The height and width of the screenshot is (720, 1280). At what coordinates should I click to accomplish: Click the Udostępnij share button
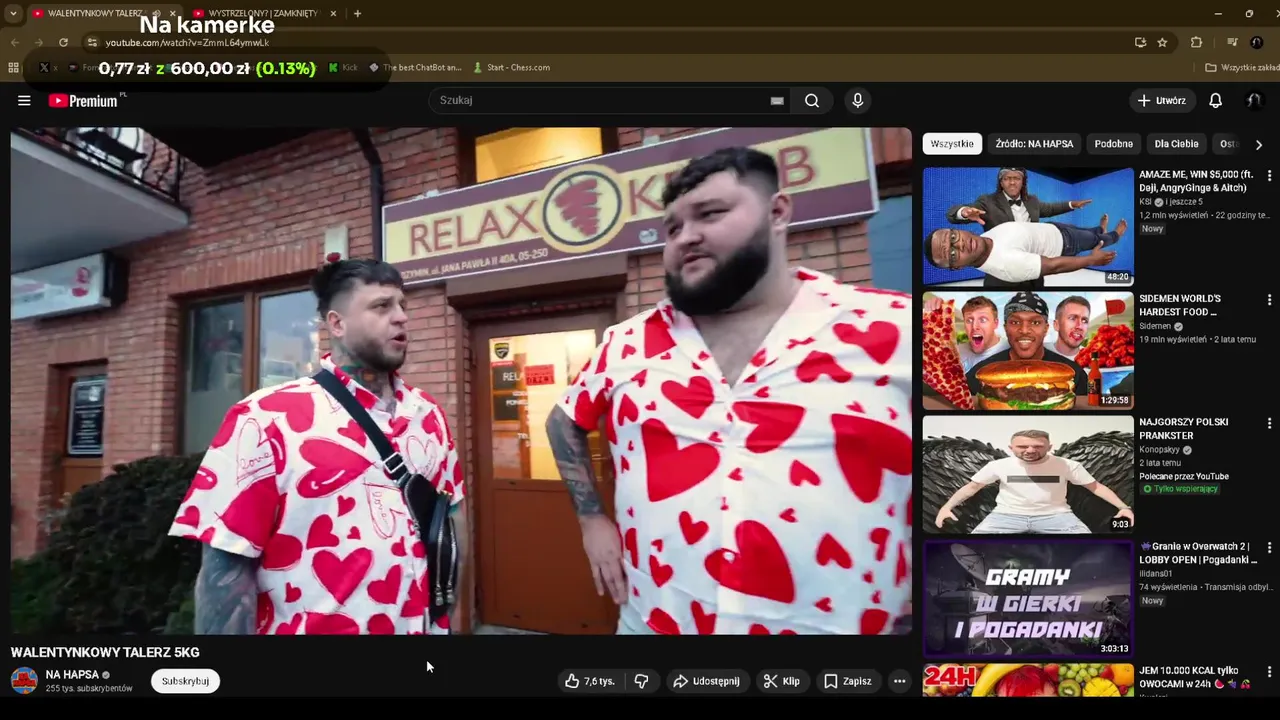pos(706,681)
